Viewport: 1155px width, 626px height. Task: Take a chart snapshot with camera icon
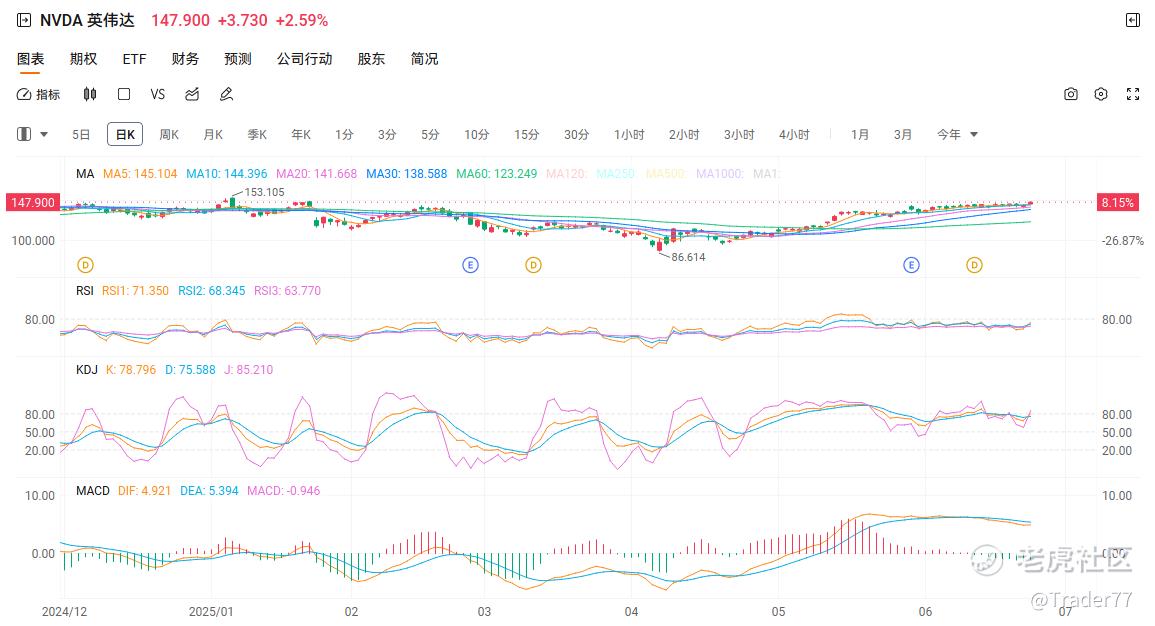pos(1070,94)
